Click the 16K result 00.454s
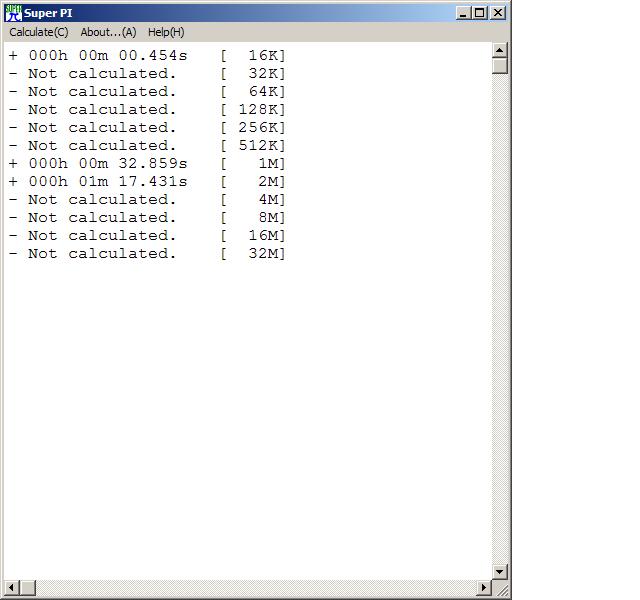Image resolution: width=640 pixels, height=600 pixels. [147, 56]
